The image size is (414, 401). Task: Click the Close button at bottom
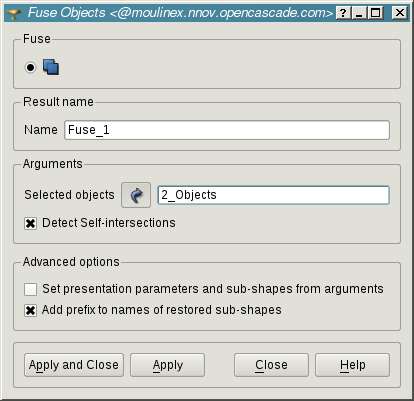pyautogui.click(x=271, y=365)
